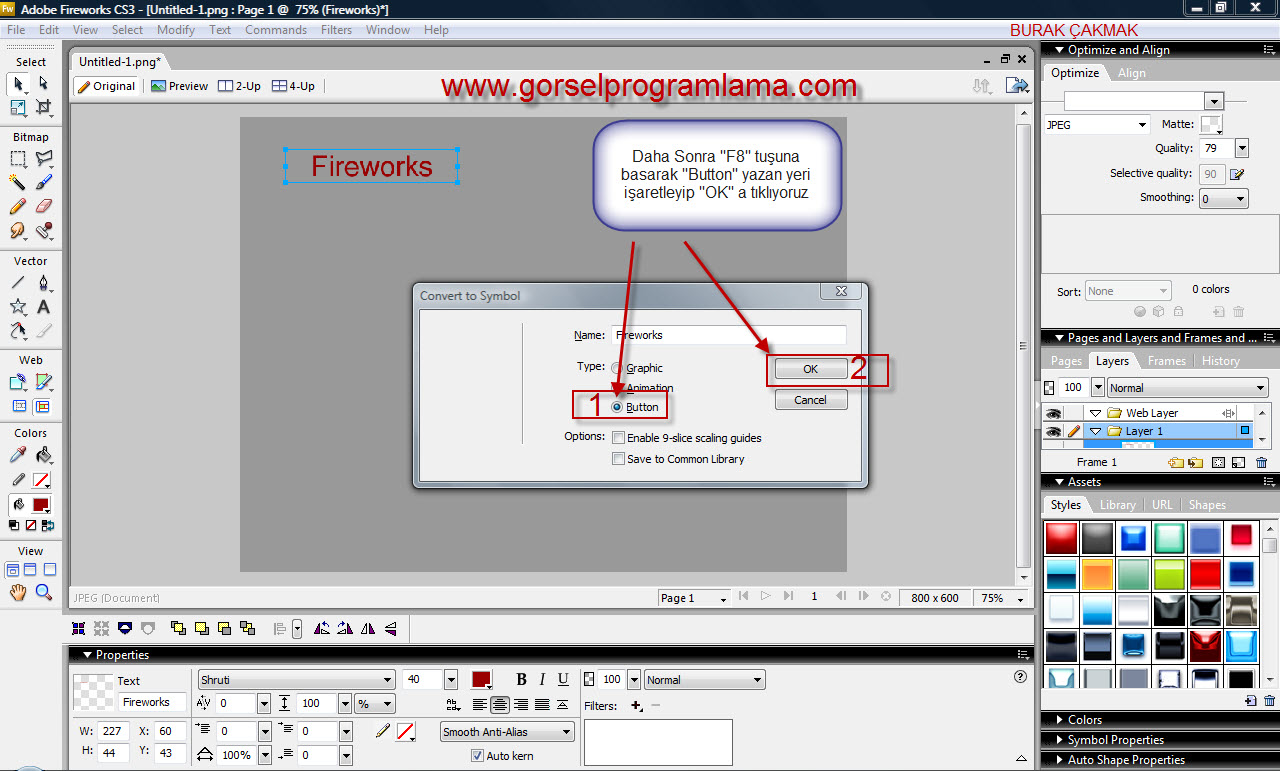Select the Hand tool
The width and height of the screenshot is (1280, 771).
tap(18, 592)
